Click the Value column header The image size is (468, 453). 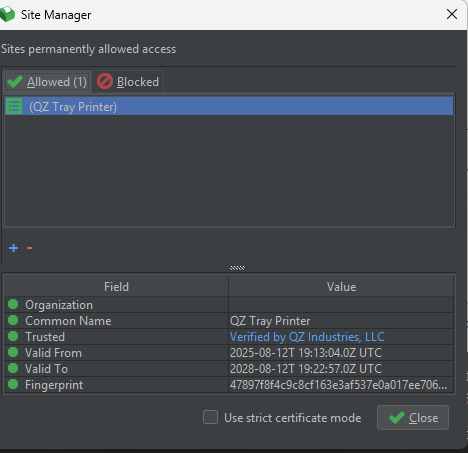(341, 287)
